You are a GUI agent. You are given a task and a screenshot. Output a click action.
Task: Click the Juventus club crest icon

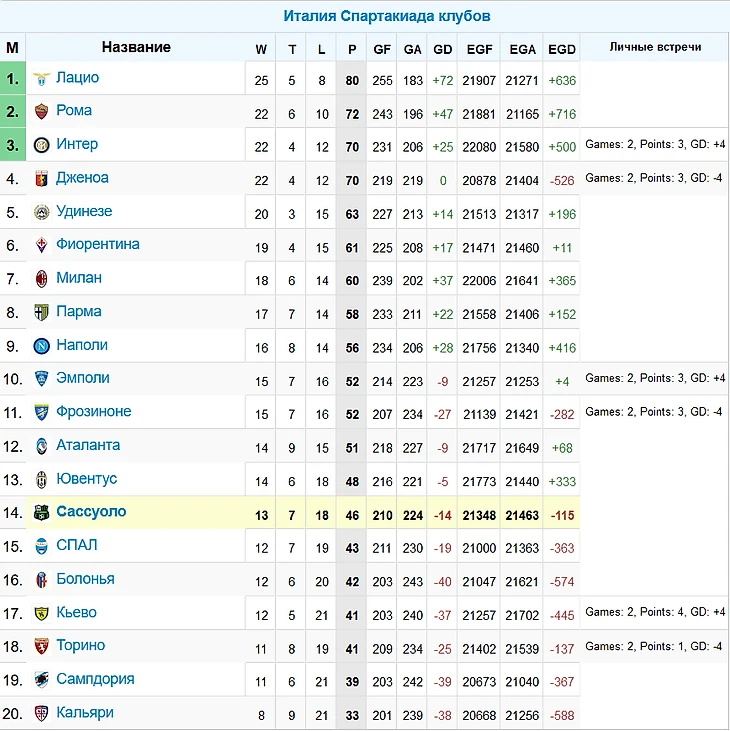(x=42, y=479)
